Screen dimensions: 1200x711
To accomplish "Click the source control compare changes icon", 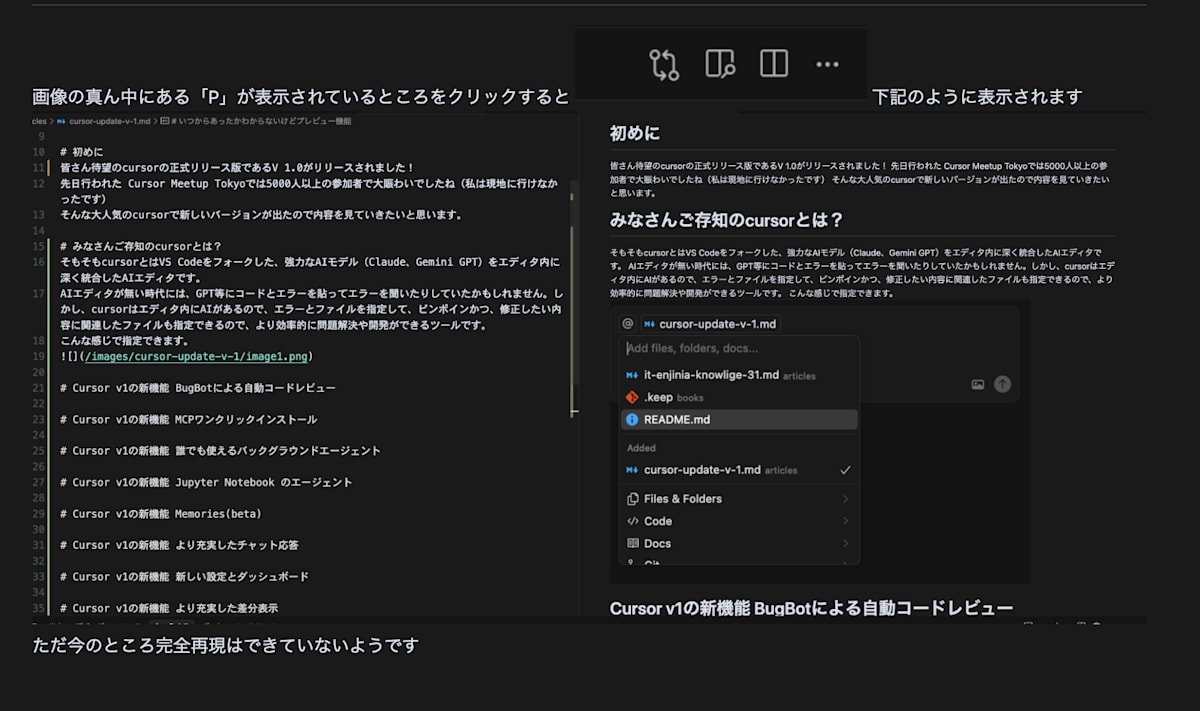I will click(x=664, y=64).
